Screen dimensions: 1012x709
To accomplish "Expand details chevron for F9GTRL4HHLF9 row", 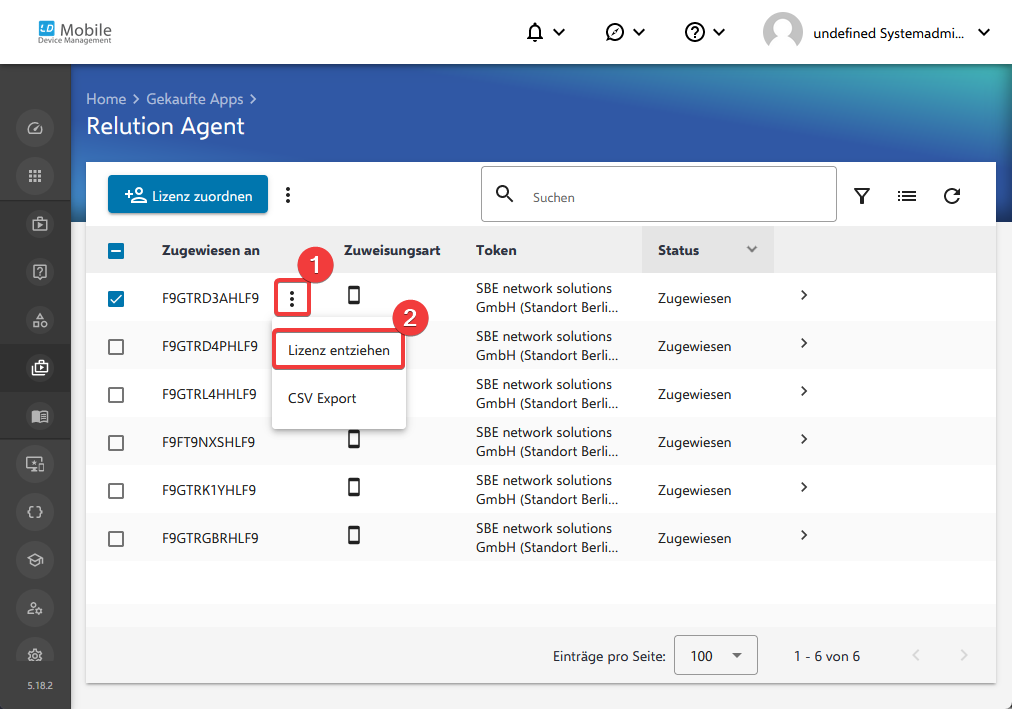I will [x=804, y=391].
